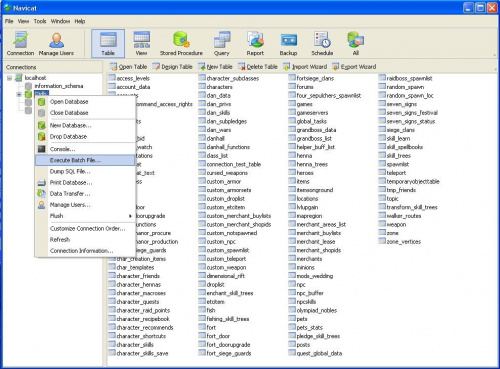The width and height of the screenshot is (500, 369).
Task: Choose Dump SQL File... entry
Action: pos(85,171)
